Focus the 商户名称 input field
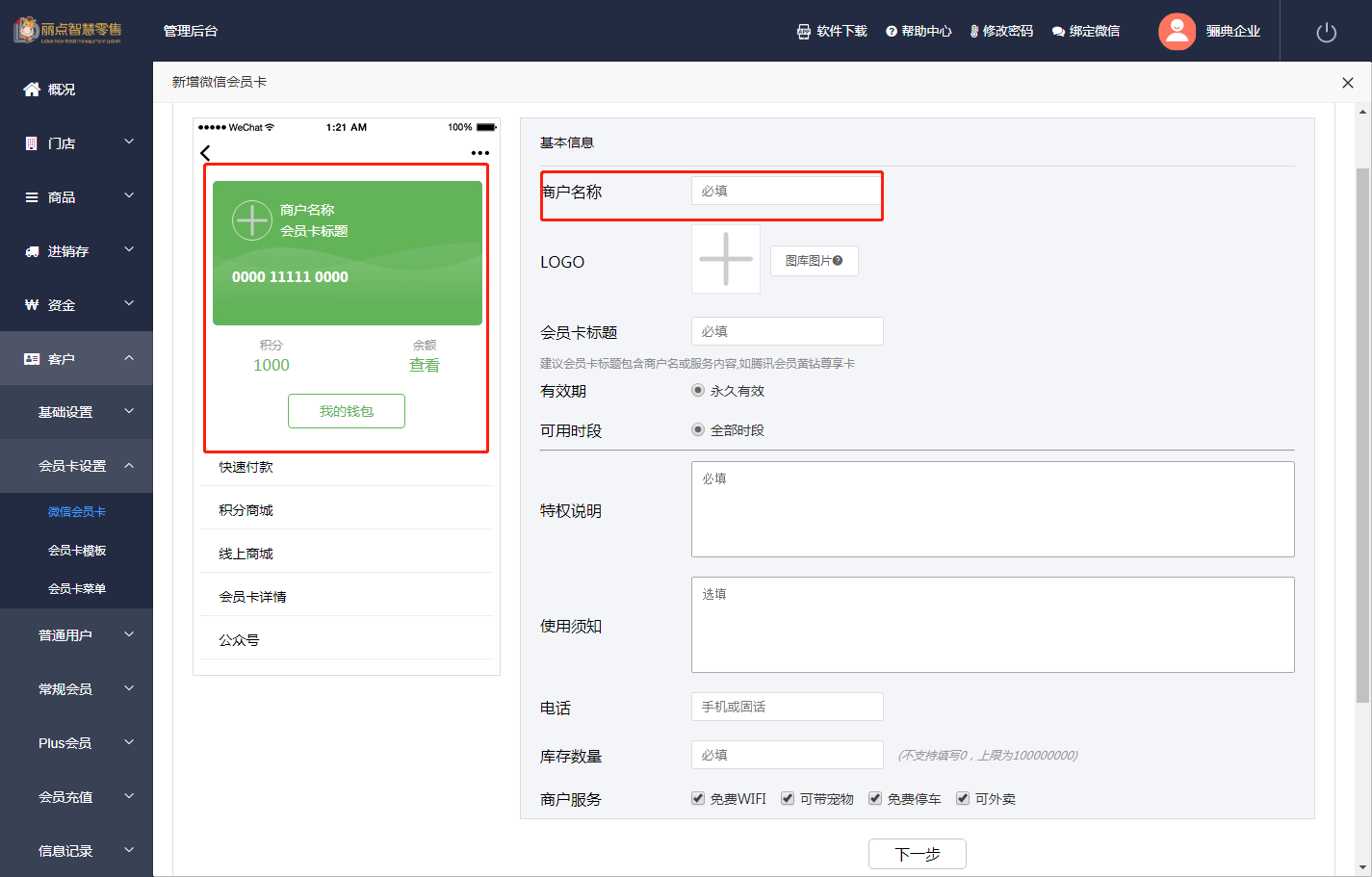This screenshot has width=1372, height=877. pos(787,191)
